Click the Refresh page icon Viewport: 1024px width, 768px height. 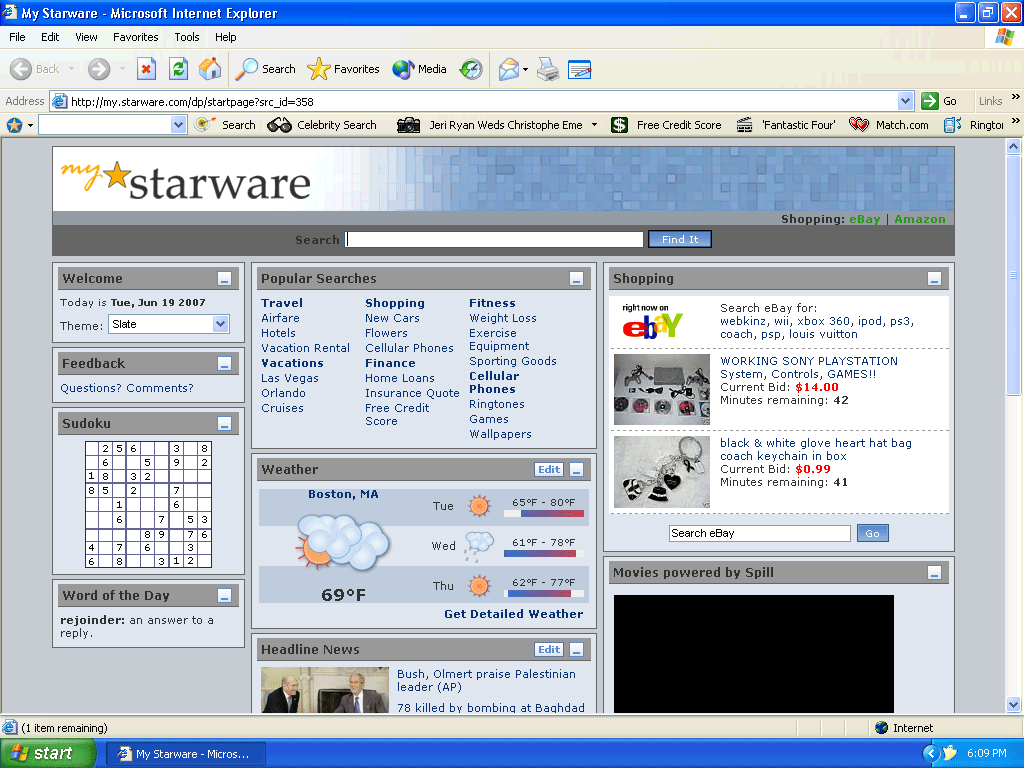coord(178,69)
